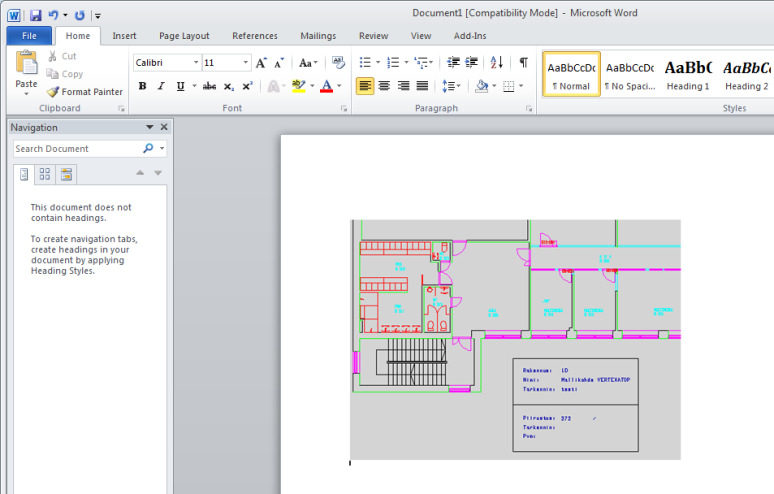
Task: Apply No Spacing style
Action: pyautogui.click(x=630, y=74)
